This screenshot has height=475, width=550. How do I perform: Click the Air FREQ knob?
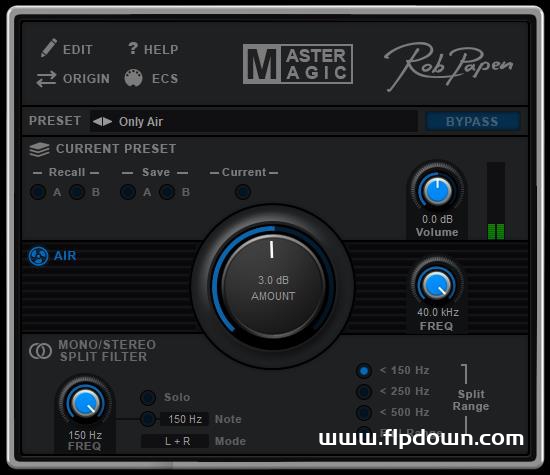tap(437, 285)
